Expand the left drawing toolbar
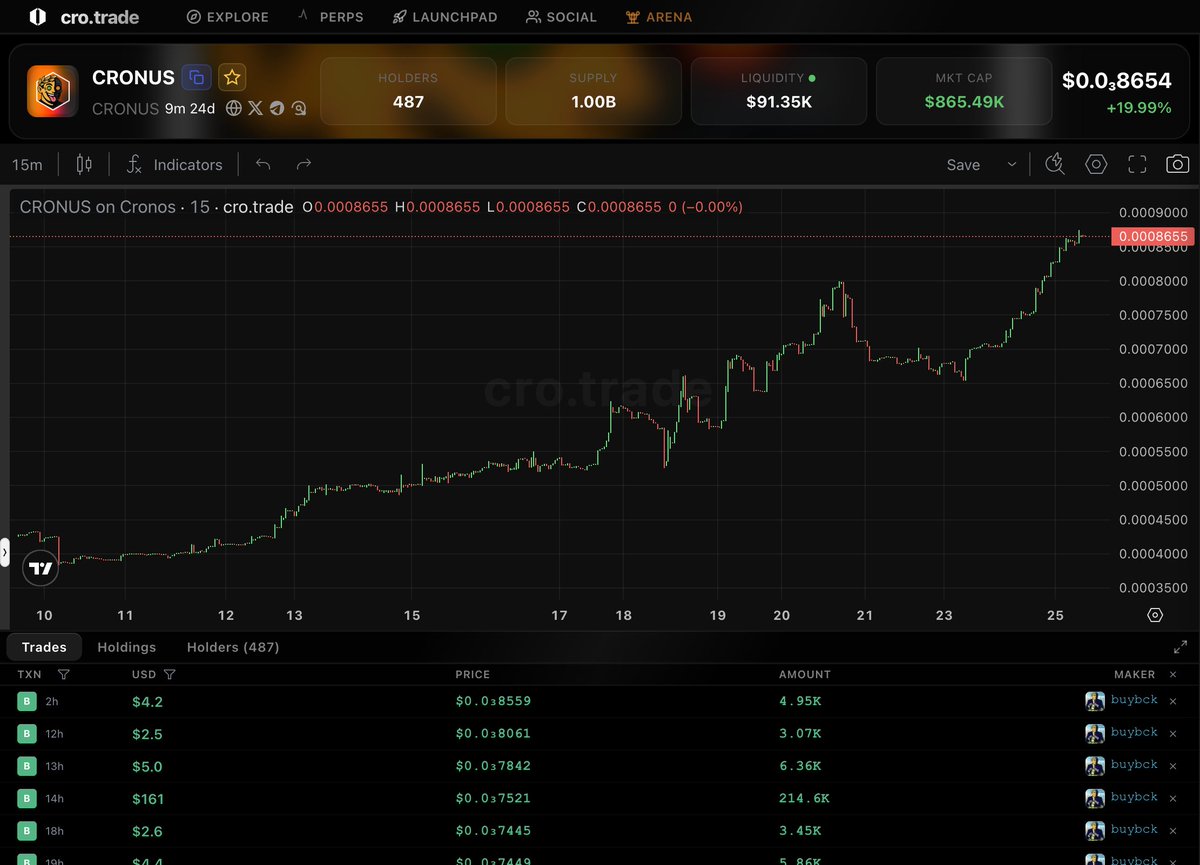 (x=4, y=552)
